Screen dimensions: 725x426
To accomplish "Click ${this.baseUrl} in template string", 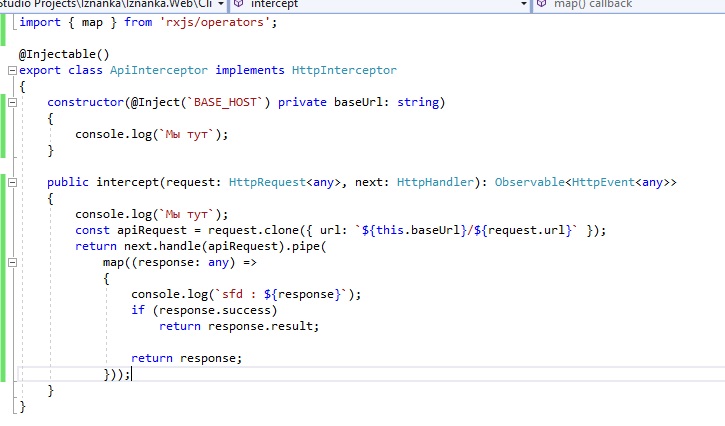I will 414,230.
